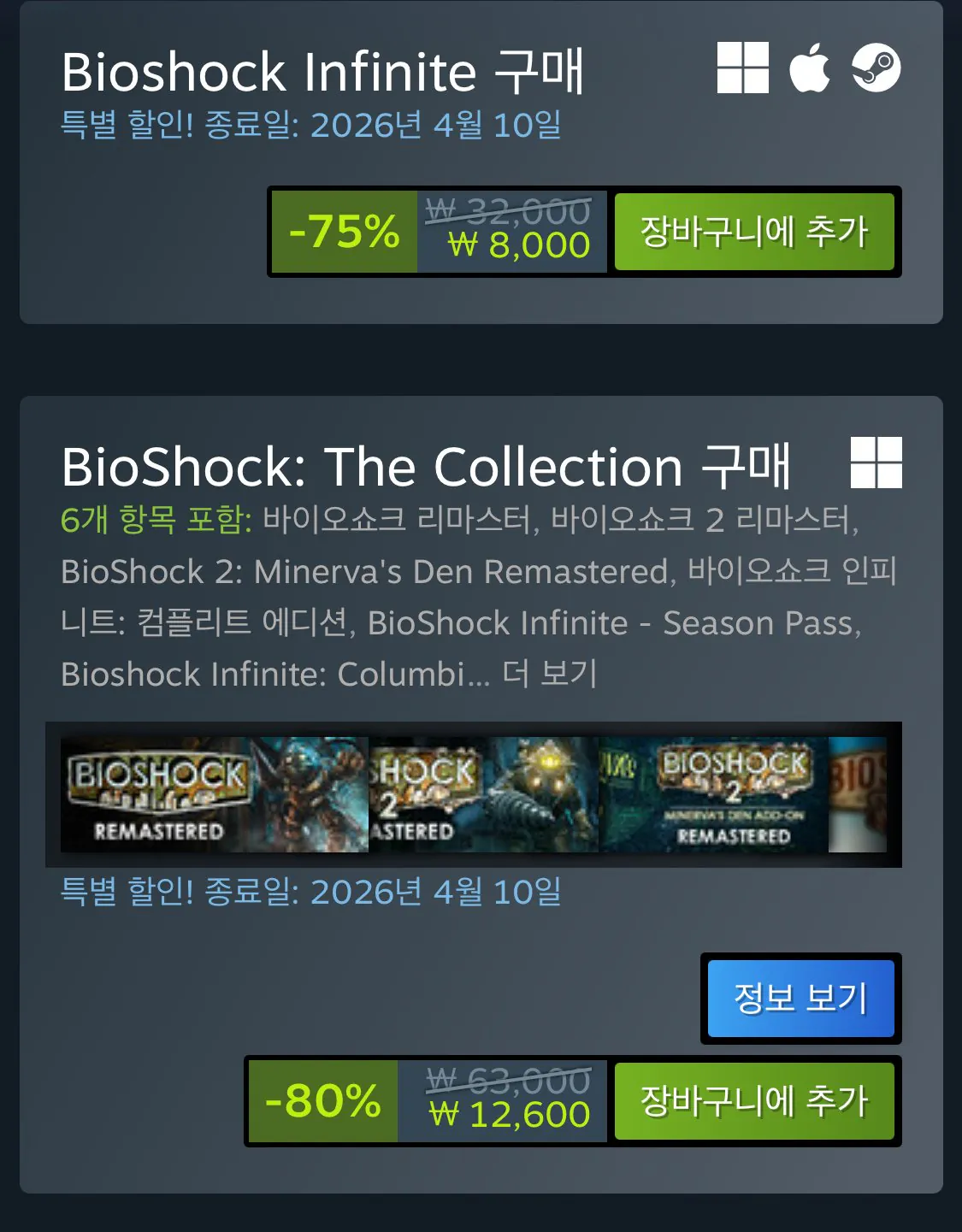Click 6개 항목 포함 included items label
Screen dimensions: 962x1232
(x=156, y=519)
